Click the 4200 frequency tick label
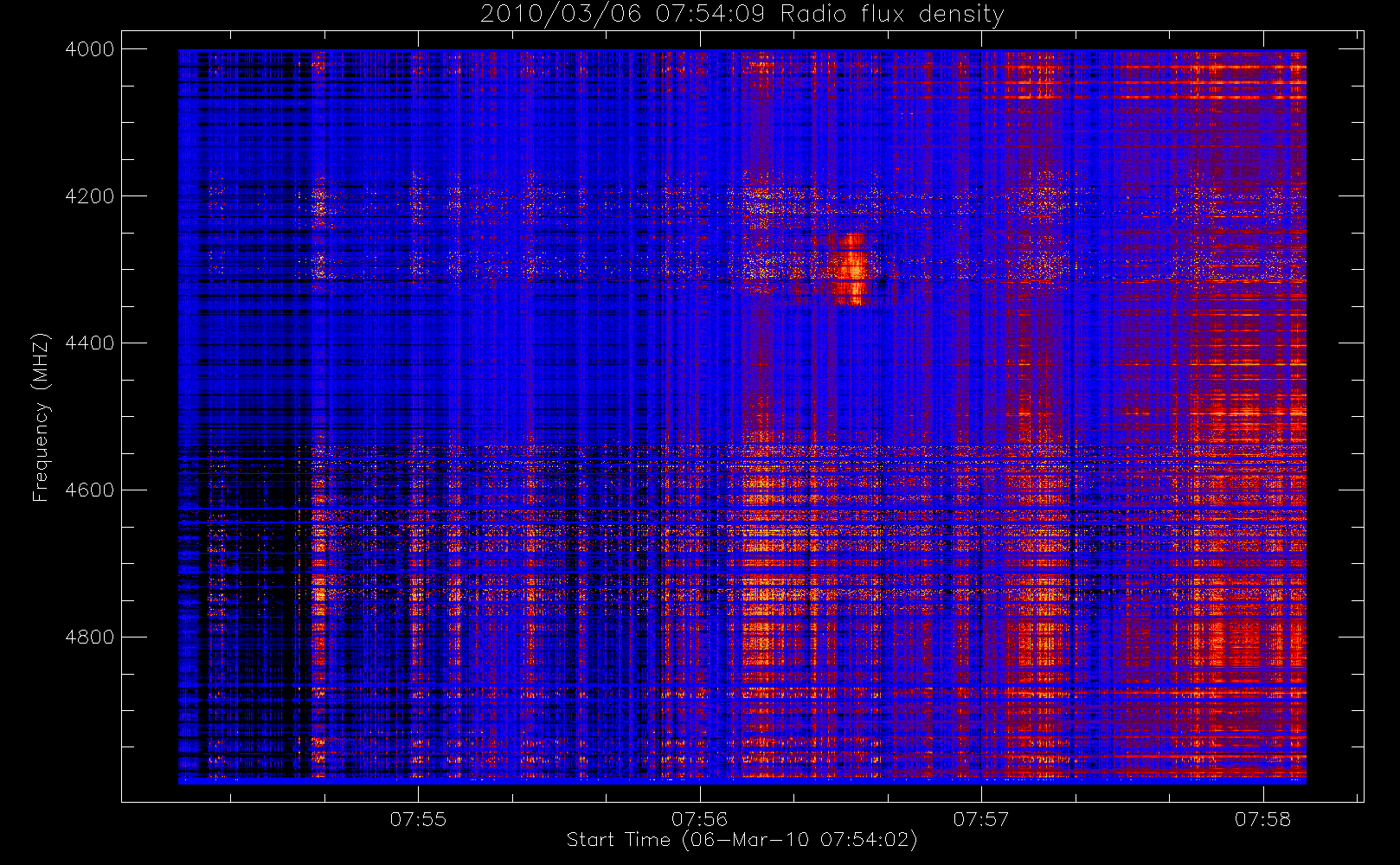The height and width of the screenshot is (865, 1400). (90, 196)
